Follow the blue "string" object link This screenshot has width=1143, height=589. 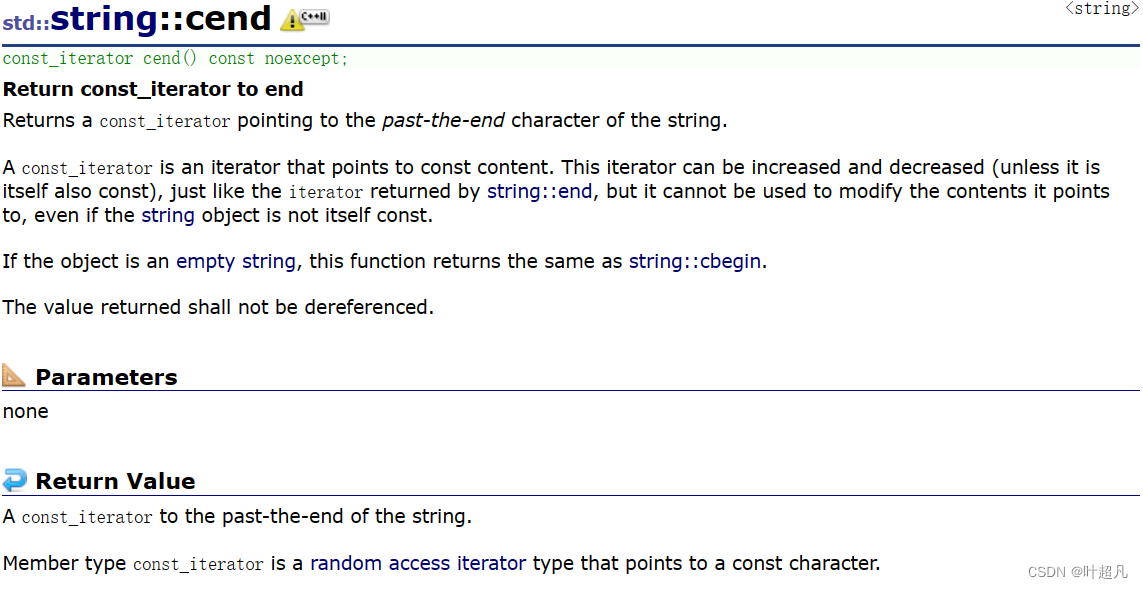click(168, 216)
